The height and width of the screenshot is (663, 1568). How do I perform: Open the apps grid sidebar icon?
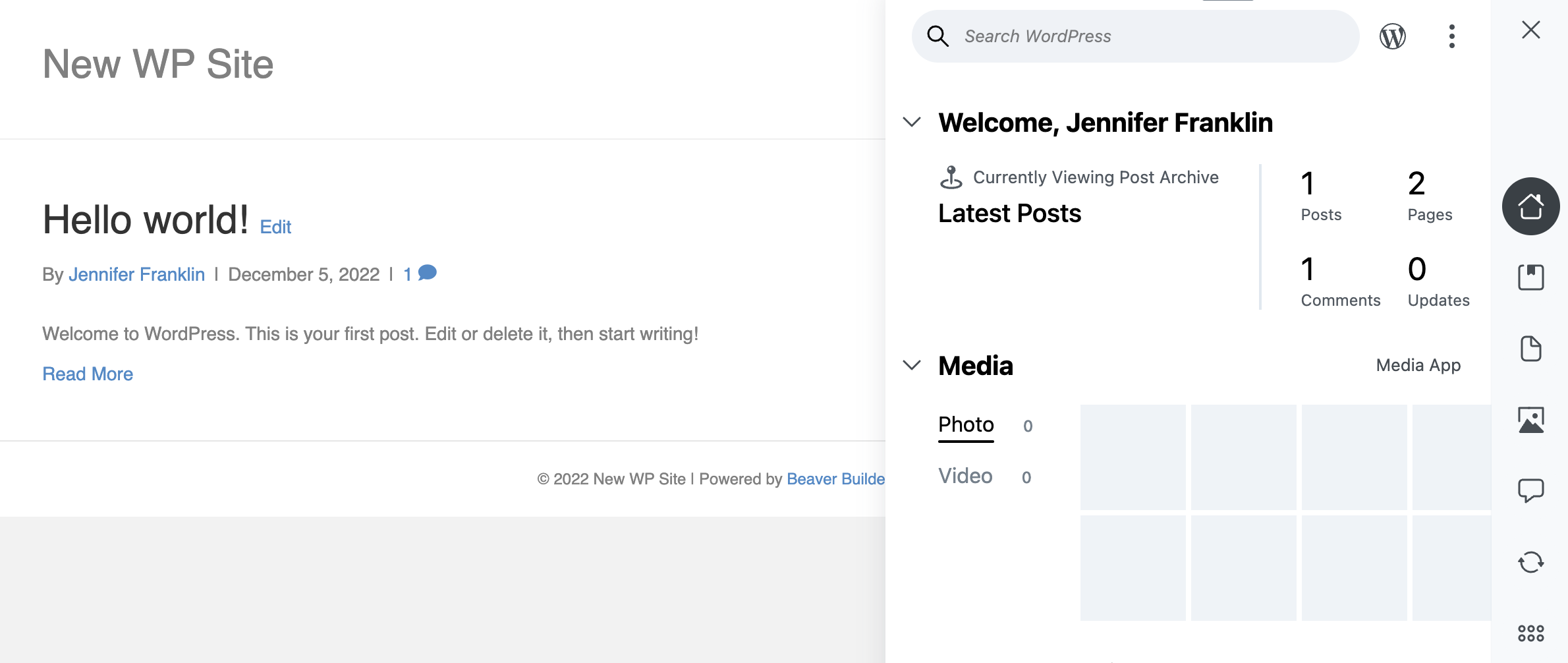click(1530, 633)
